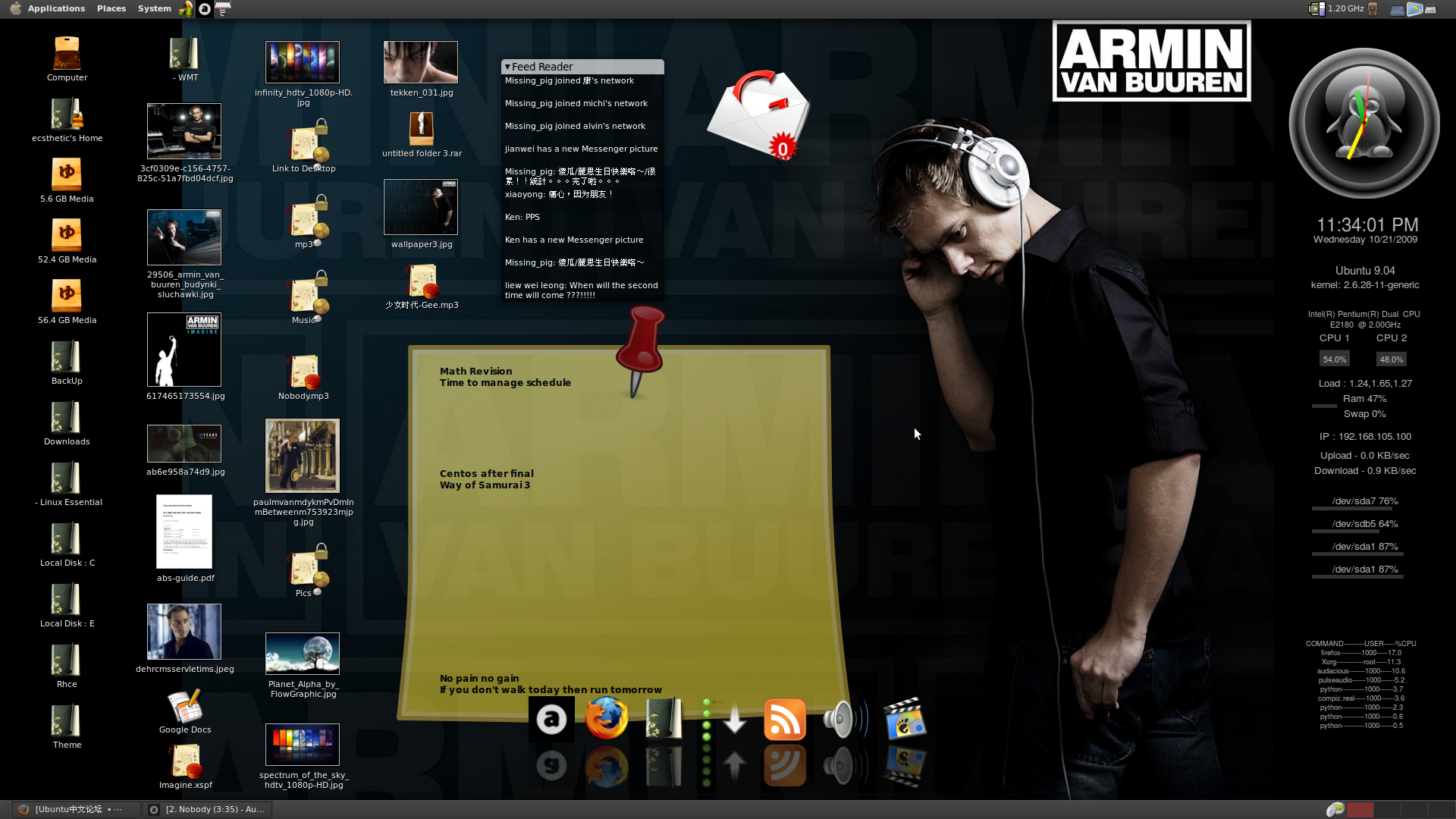The height and width of the screenshot is (819, 1456).
Task: Open the Theme folder icon
Action: [67, 721]
